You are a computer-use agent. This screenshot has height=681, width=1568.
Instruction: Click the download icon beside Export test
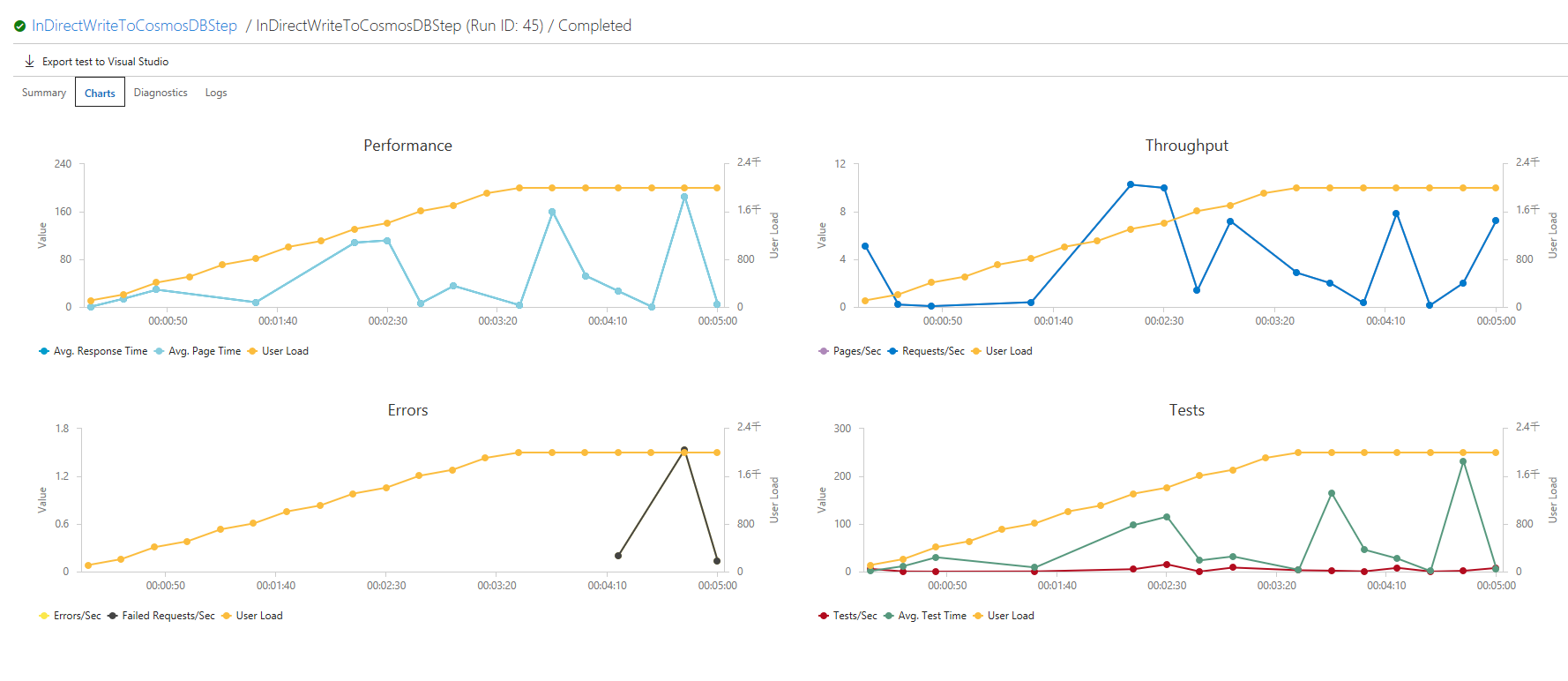[x=30, y=61]
